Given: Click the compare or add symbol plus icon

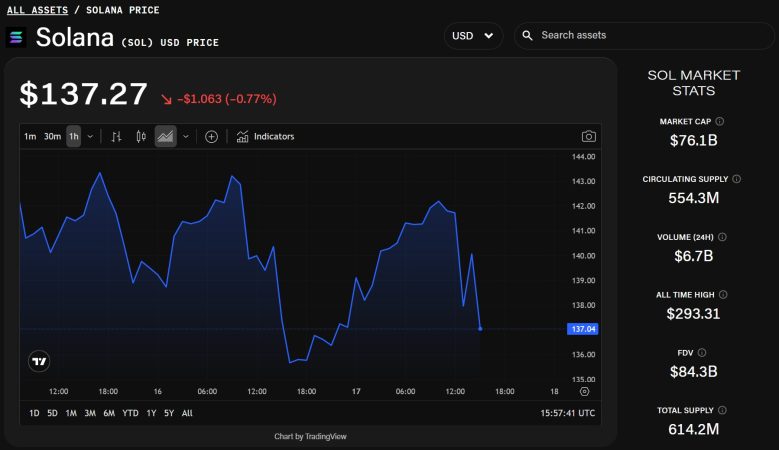Looking at the screenshot, I should coord(211,136).
